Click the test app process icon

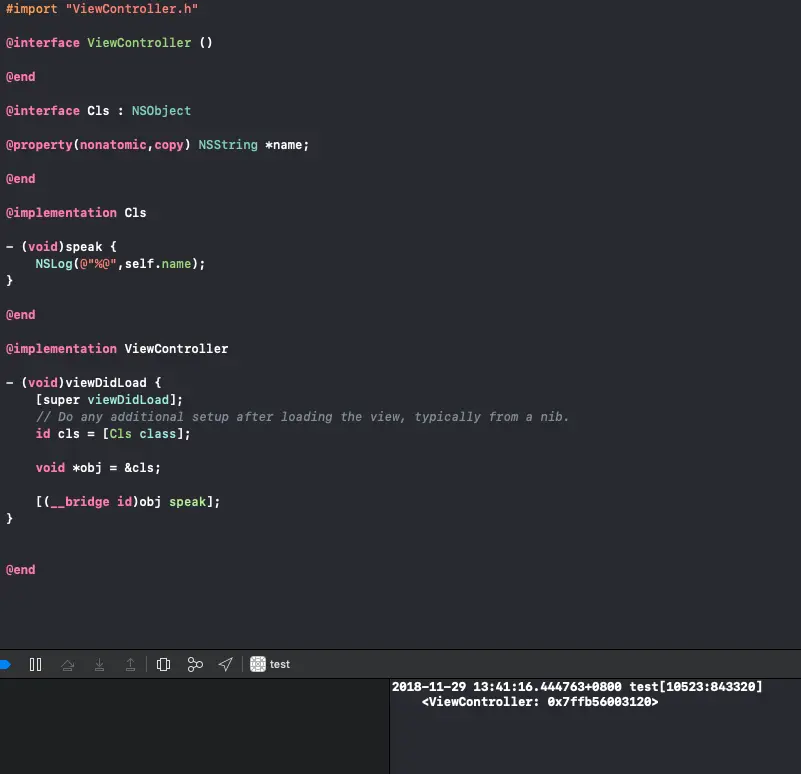pyautogui.click(x=257, y=664)
